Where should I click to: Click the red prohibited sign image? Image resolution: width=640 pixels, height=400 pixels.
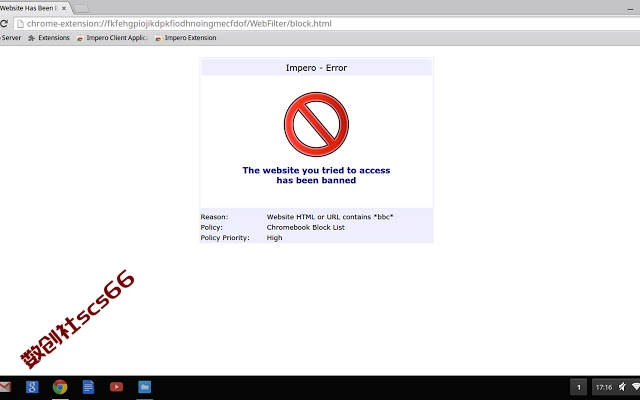point(316,124)
